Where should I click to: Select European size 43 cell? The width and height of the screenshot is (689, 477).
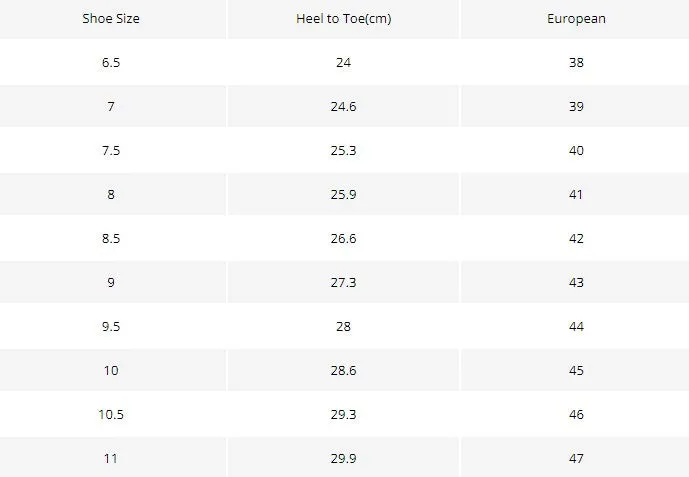[x=576, y=282]
